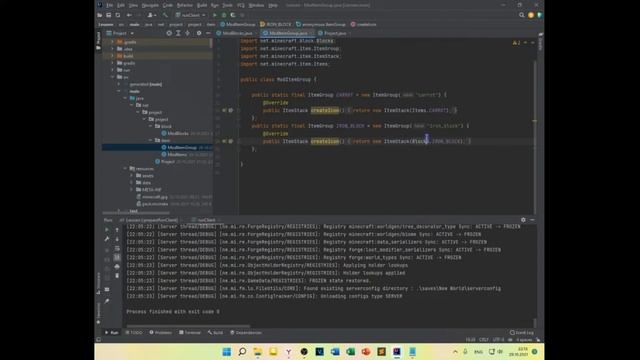Click createIcon breadcrumb in navigation bar

pos(364,24)
